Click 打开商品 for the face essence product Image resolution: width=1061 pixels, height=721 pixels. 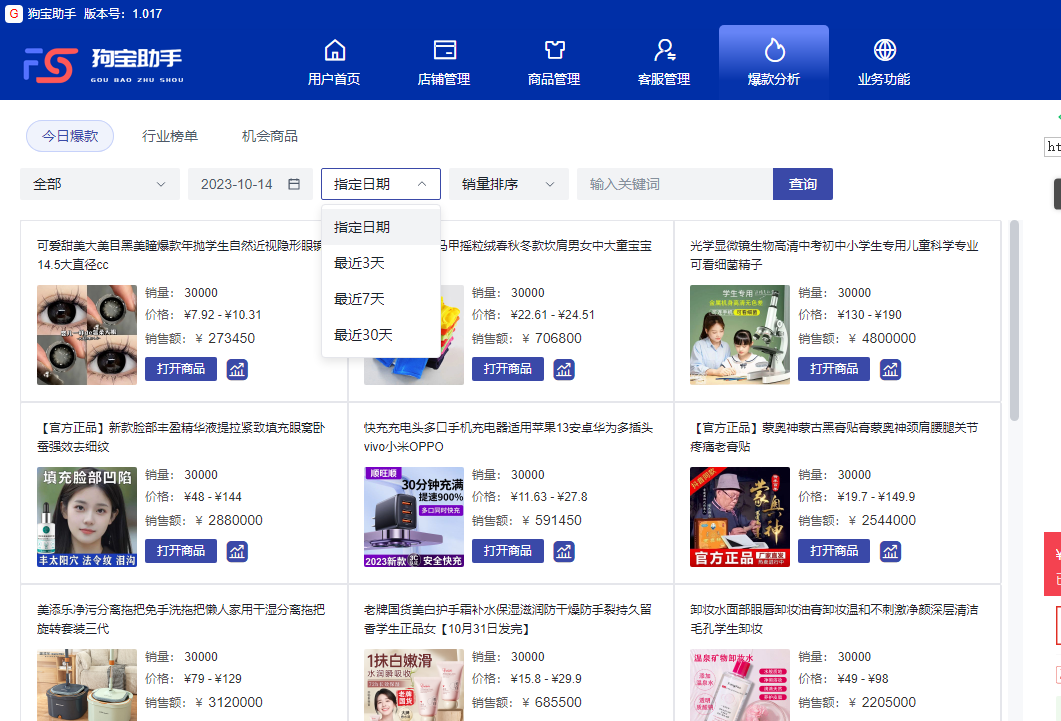181,551
